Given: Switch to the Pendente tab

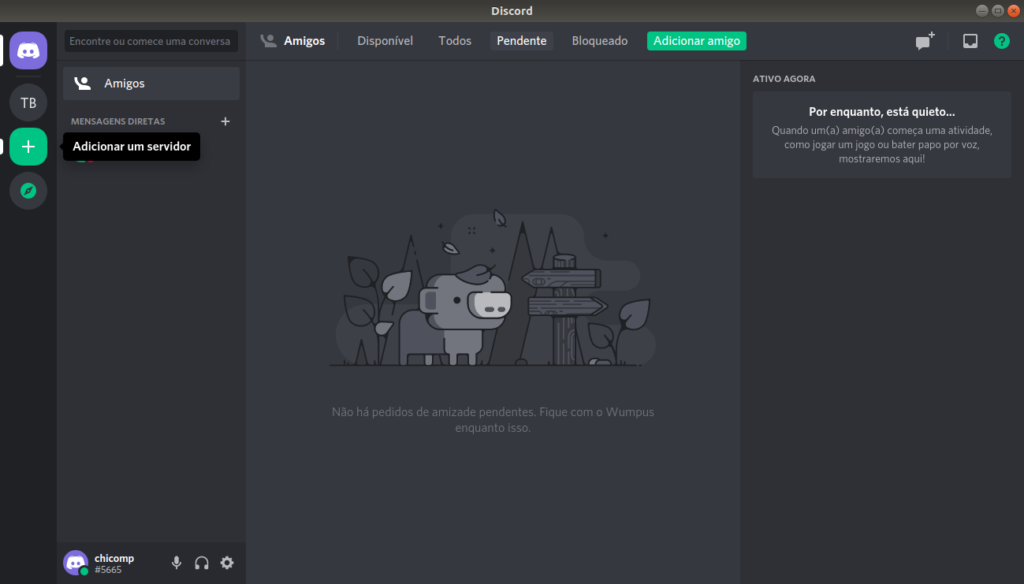Looking at the screenshot, I should click(x=521, y=40).
